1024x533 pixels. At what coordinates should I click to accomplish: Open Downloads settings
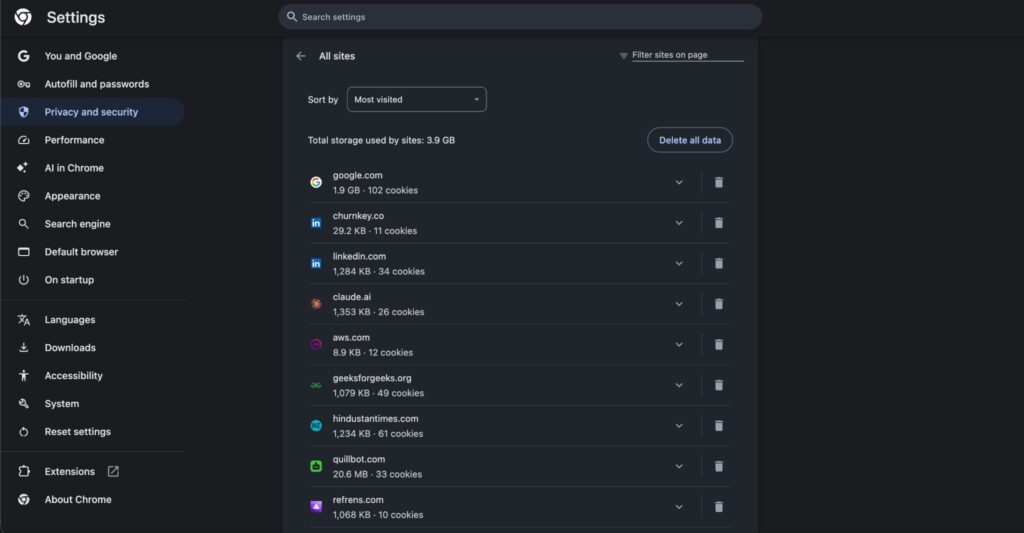(93, 347)
